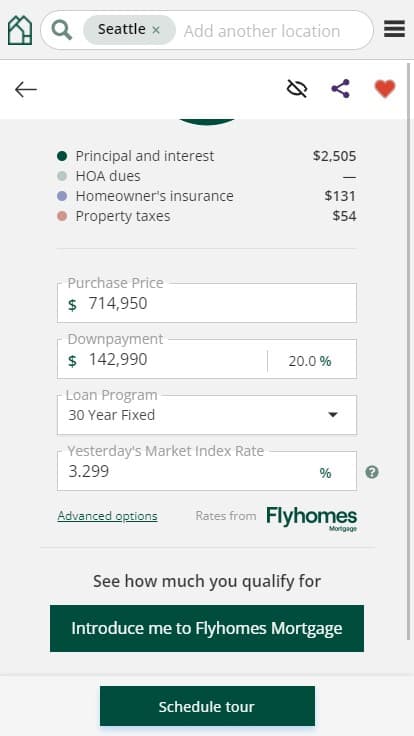
Task: Hide this listing with the crossed-eye icon
Action: point(297,88)
